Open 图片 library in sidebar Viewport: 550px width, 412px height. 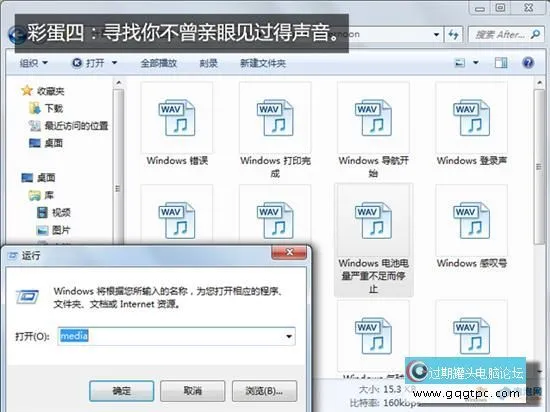pyautogui.click(x=54, y=230)
